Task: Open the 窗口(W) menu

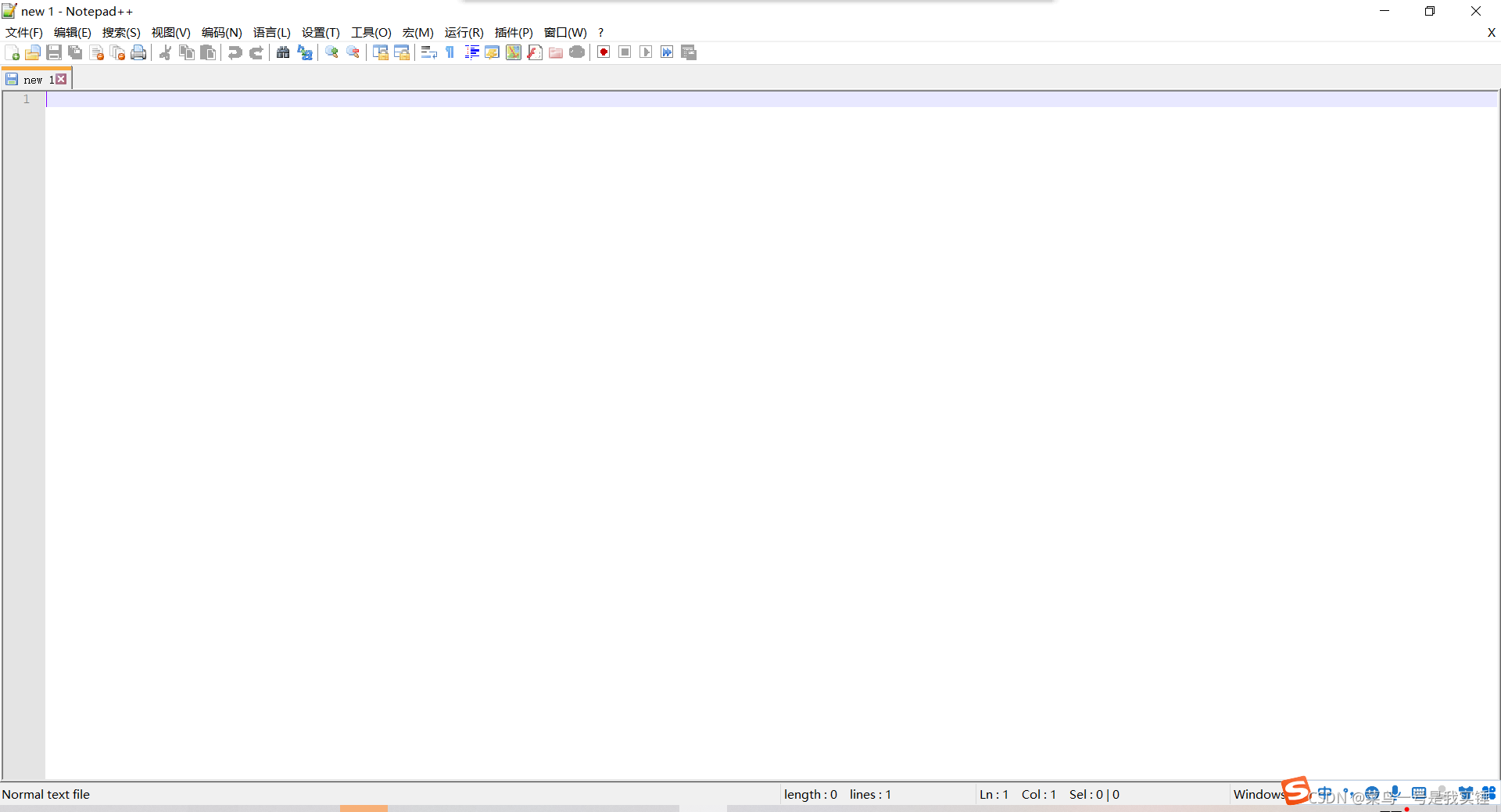Action: tap(565, 32)
